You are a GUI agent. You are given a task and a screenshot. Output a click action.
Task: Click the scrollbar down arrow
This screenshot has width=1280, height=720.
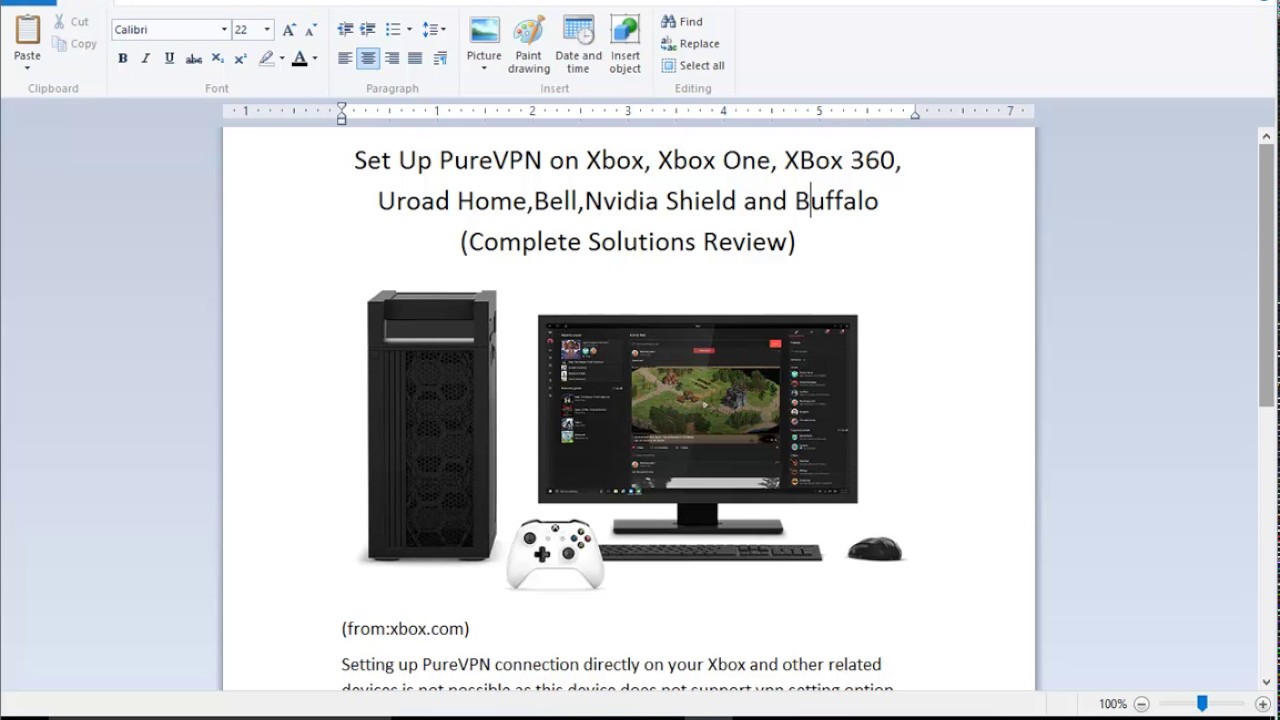tap(1266, 681)
